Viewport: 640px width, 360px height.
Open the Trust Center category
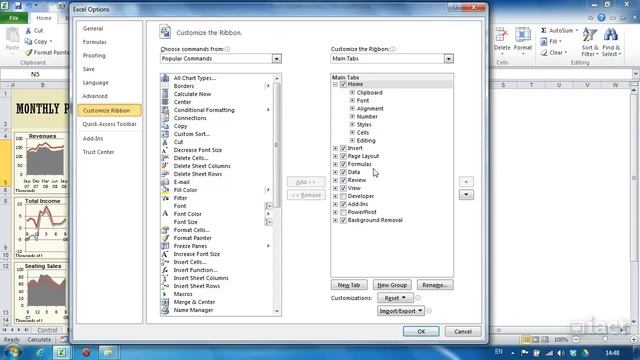(x=98, y=152)
